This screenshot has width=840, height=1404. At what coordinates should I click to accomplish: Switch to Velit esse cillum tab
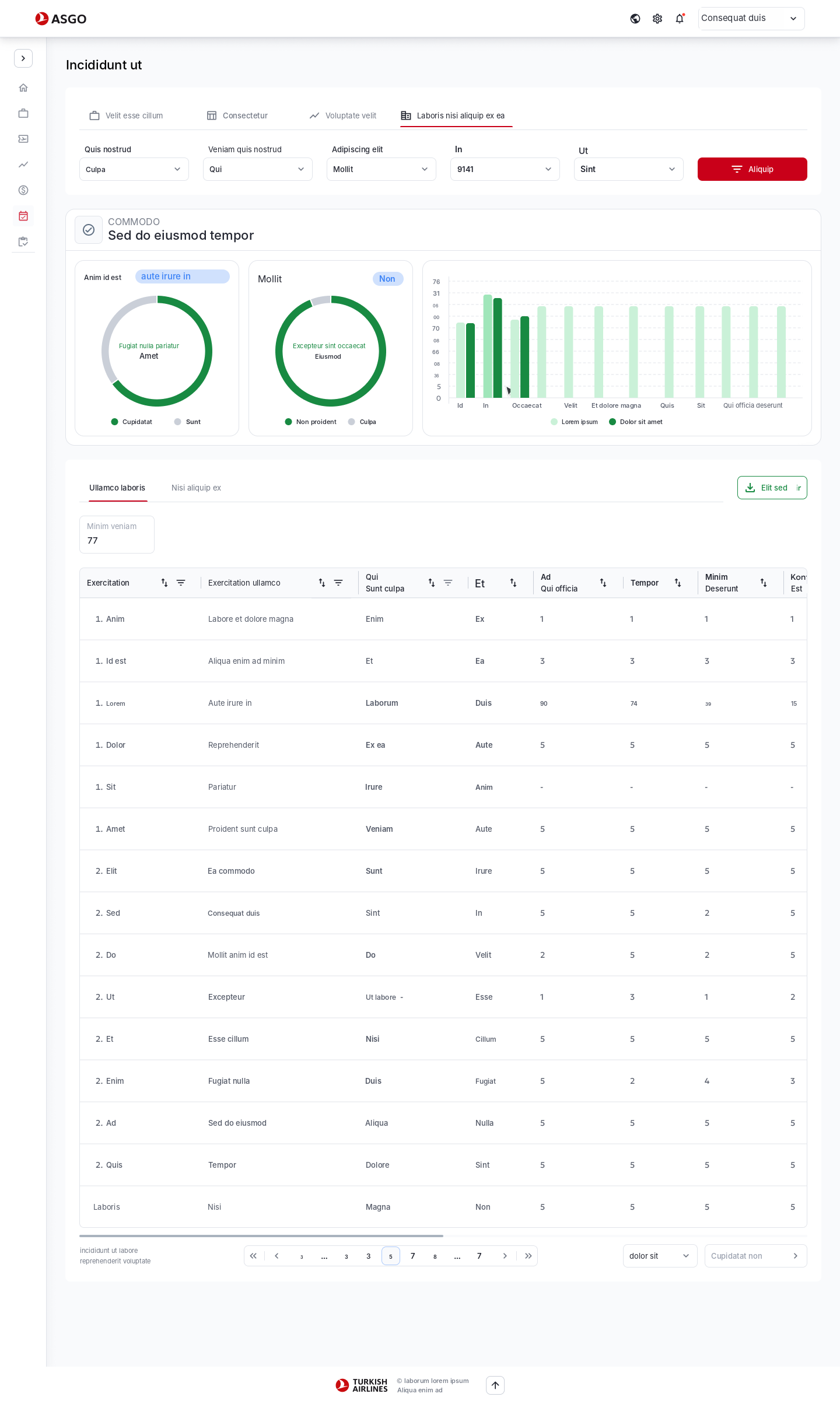coord(126,115)
